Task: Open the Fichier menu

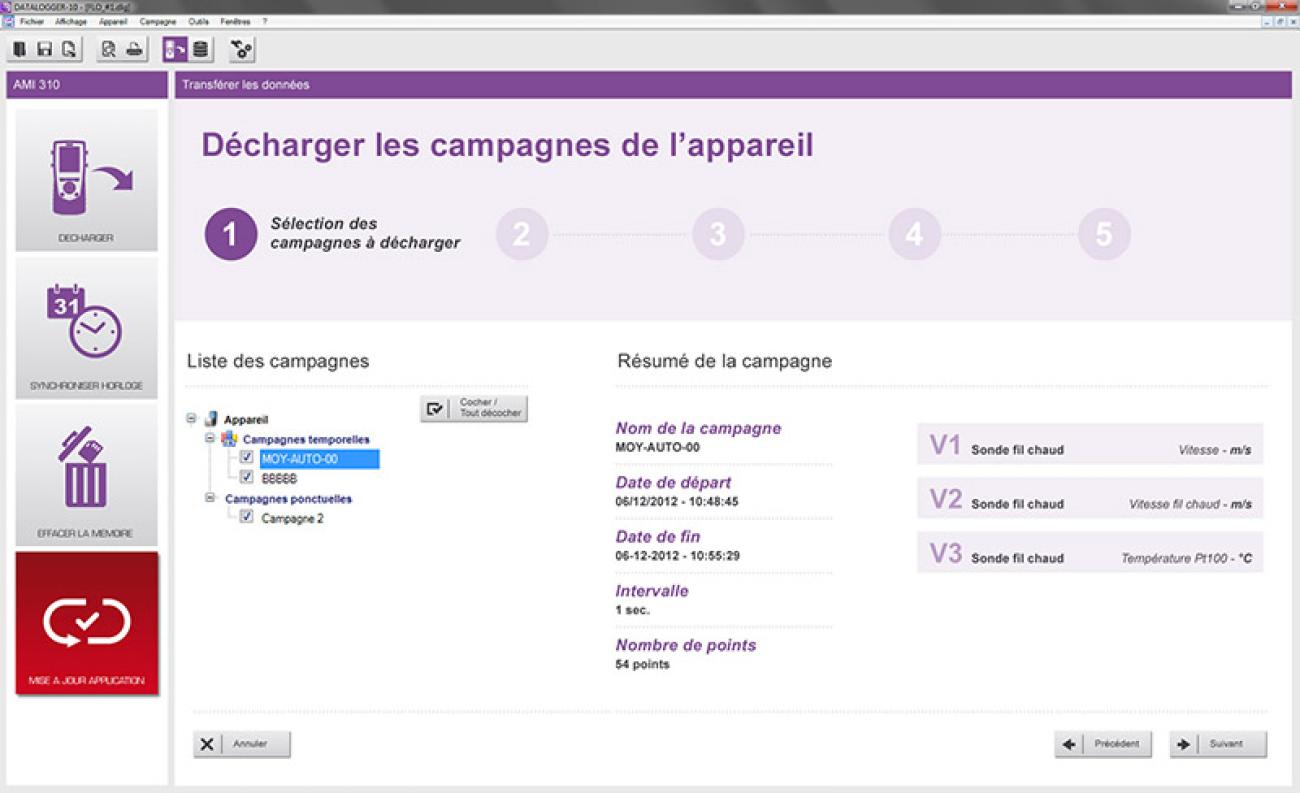Action: 32,21
